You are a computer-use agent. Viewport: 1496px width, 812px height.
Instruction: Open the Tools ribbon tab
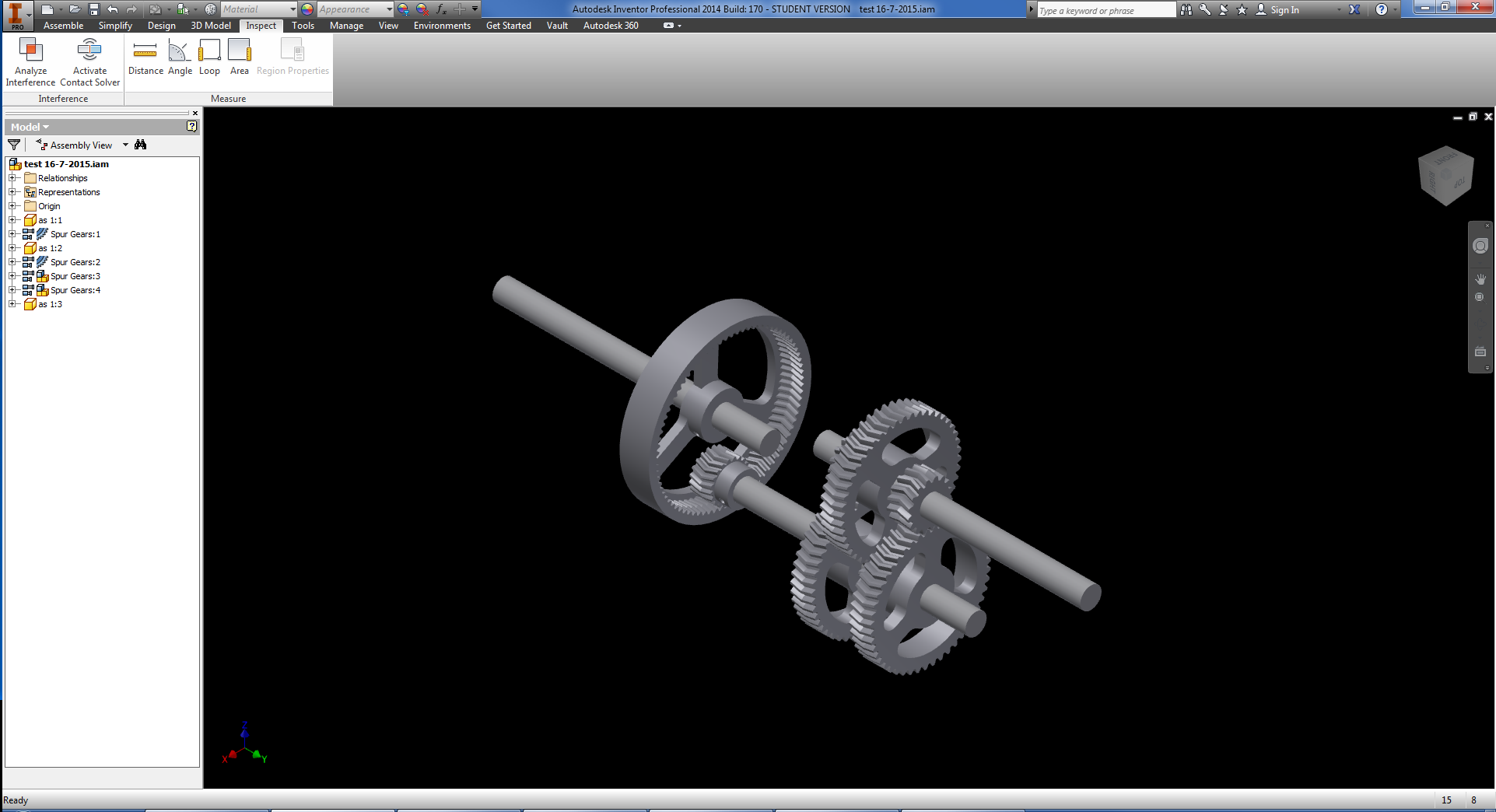(303, 26)
